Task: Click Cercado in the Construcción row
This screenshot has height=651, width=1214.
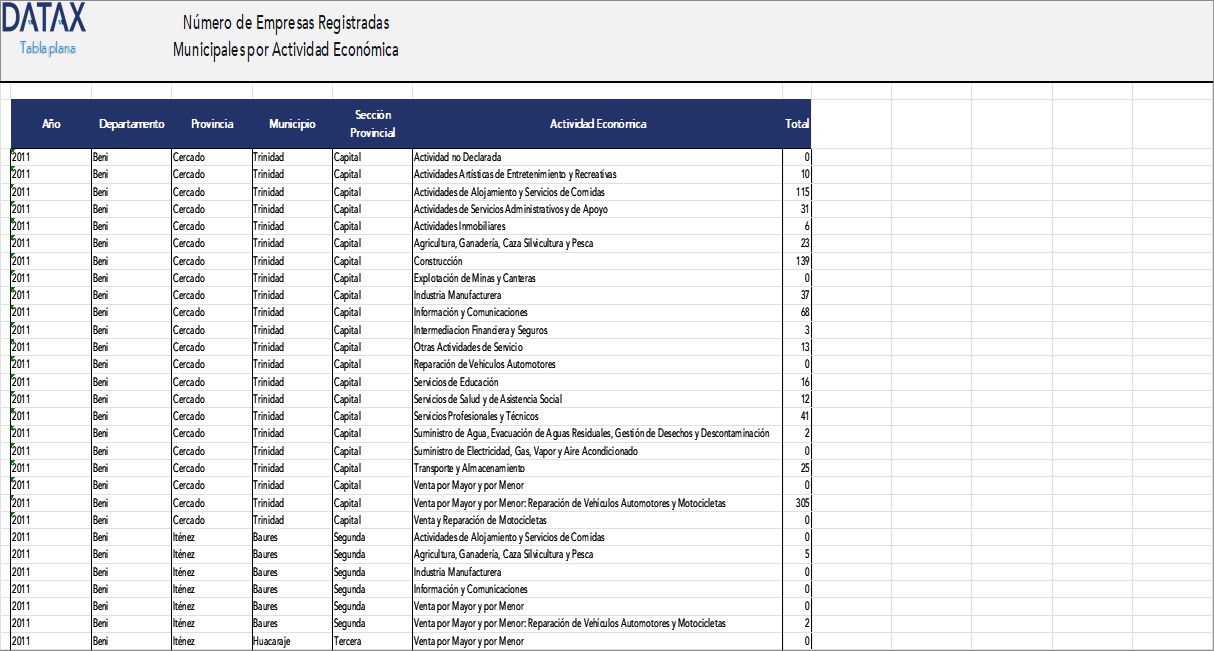Action: [212, 261]
